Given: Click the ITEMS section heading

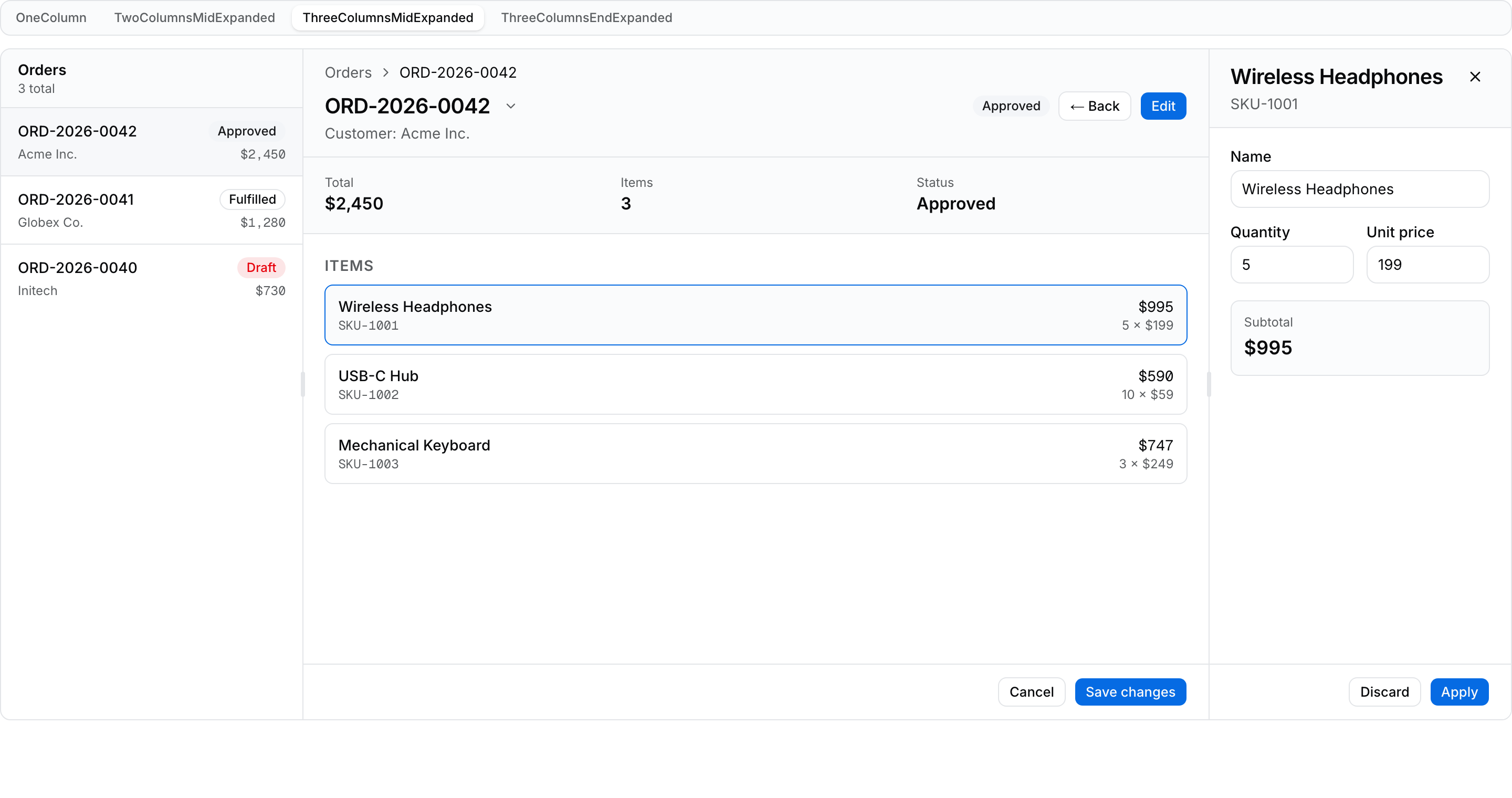Looking at the screenshot, I should pos(349,266).
